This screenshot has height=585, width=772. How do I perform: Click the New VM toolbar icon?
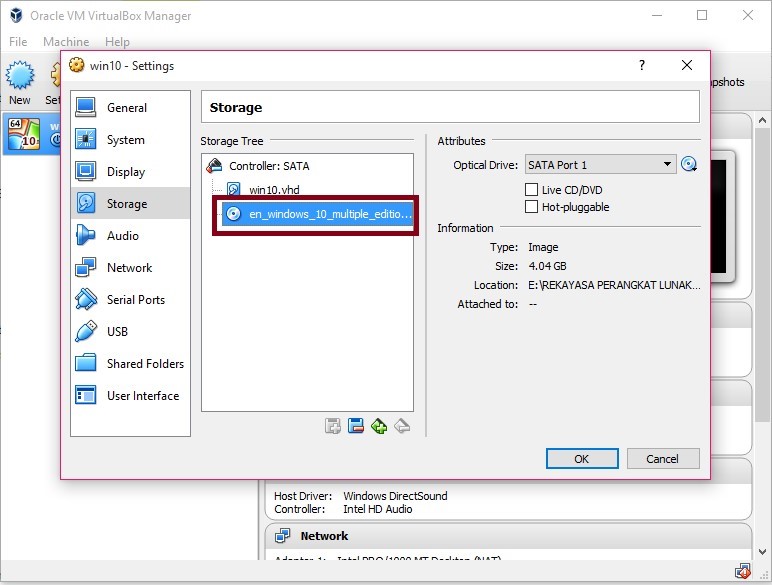(x=20, y=83)
